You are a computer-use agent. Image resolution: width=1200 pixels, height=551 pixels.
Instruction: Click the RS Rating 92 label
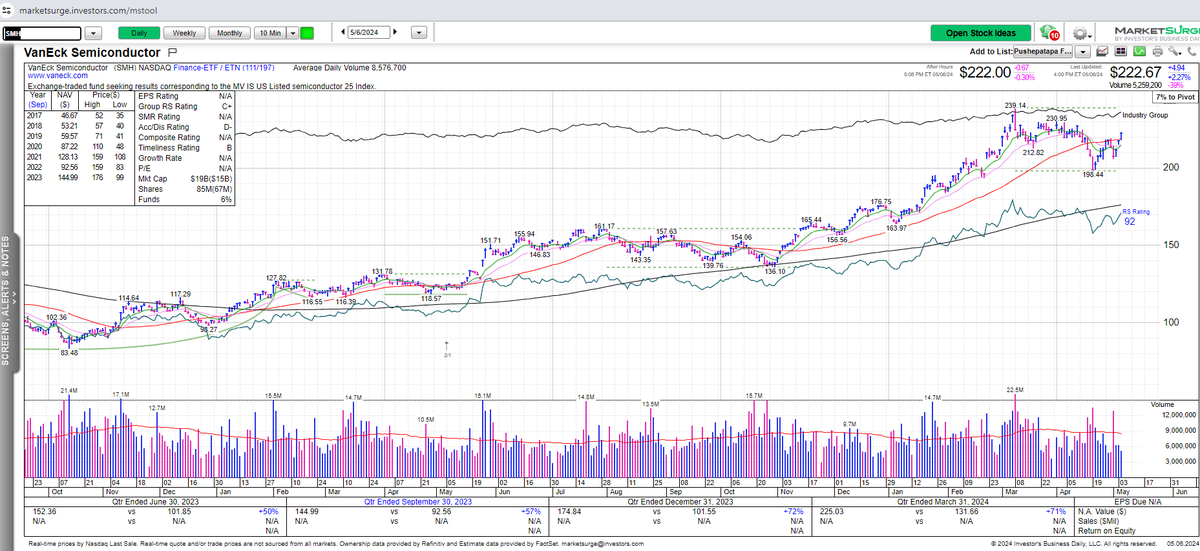[1136, 217]
